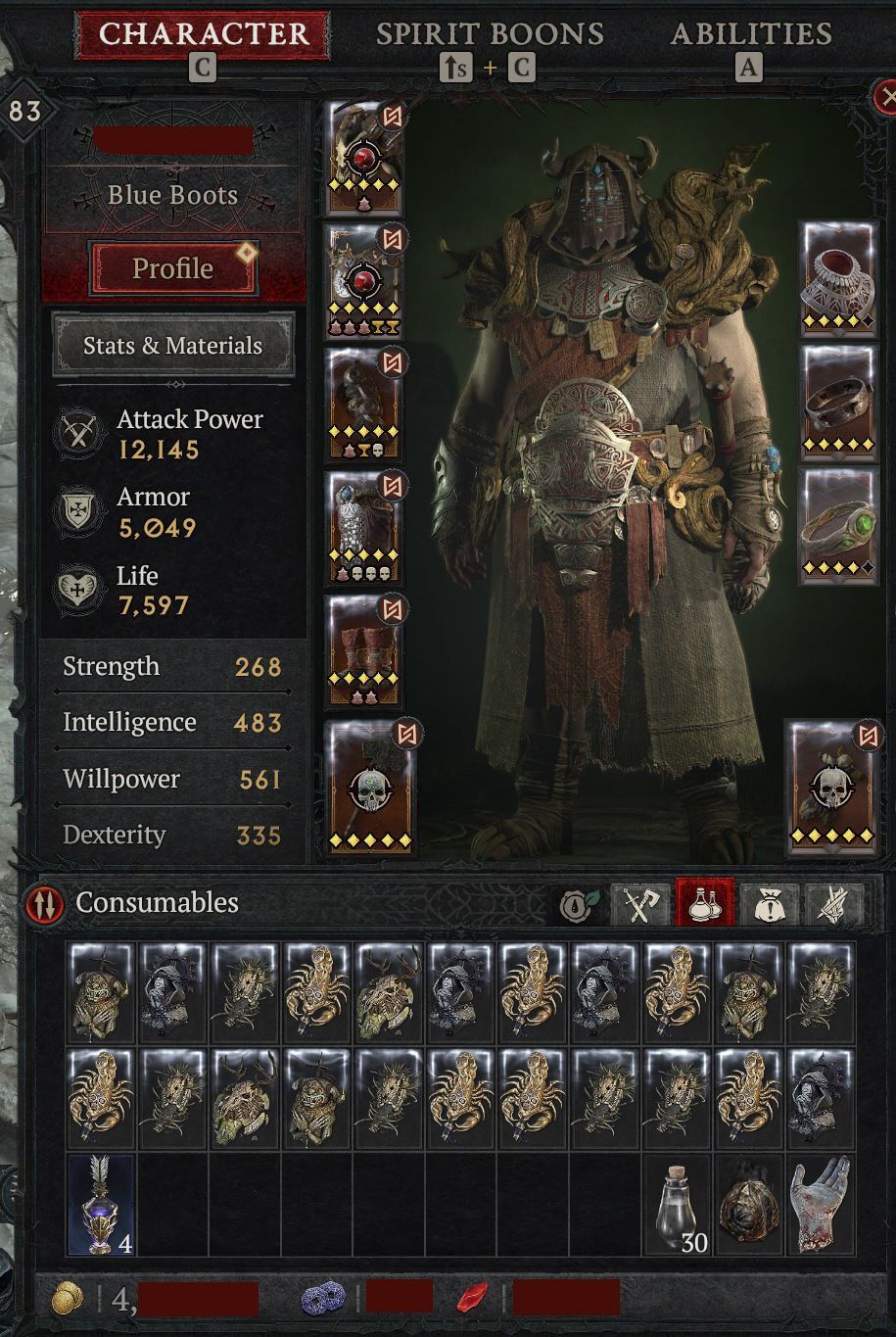
Task: Switch to the Spirit Boons tab
Action: point(490,34)
